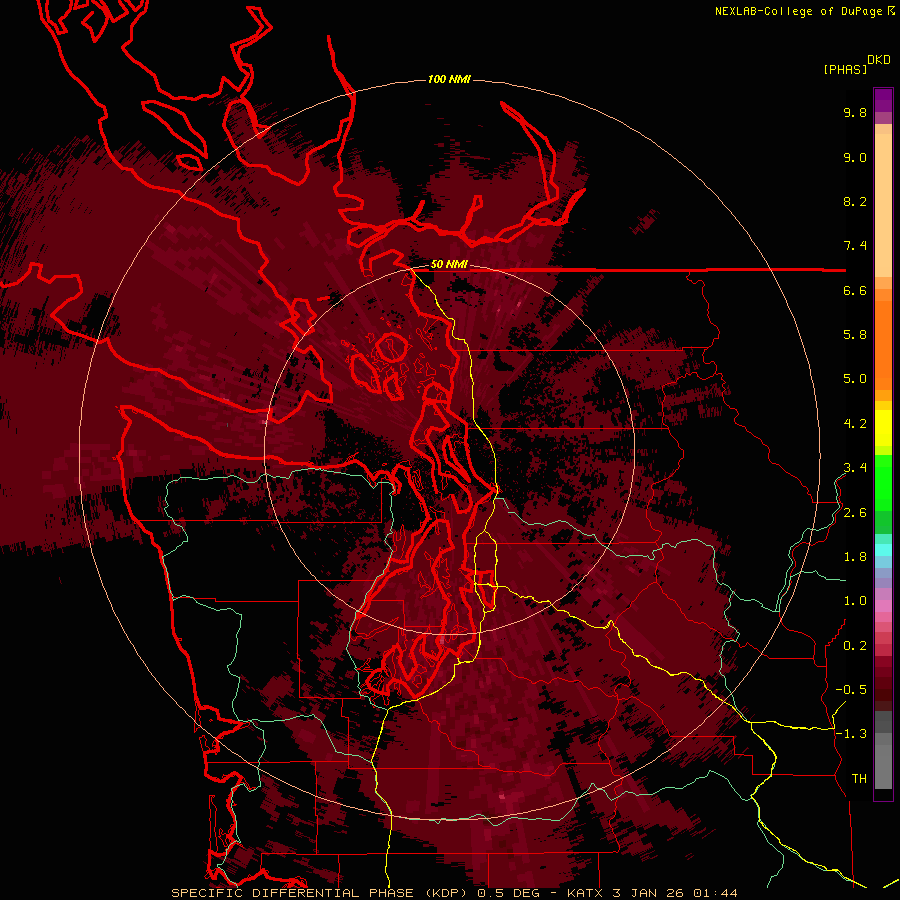Click the 1.0 value on the color scale
The image size is (900, 900).
coord(855,601)
